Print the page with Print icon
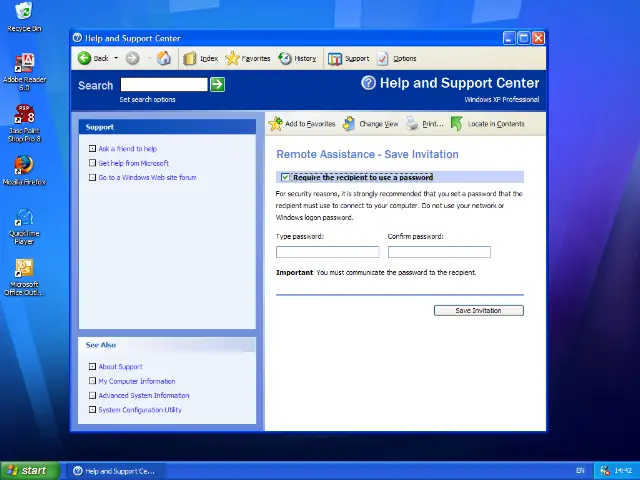 (412, 124)
